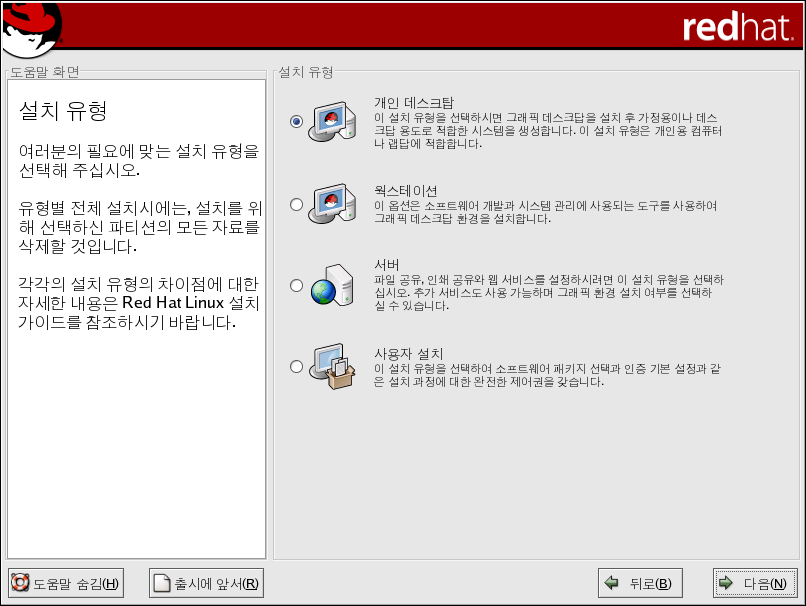Hide help with the 도움말 숨김 button

66,584
